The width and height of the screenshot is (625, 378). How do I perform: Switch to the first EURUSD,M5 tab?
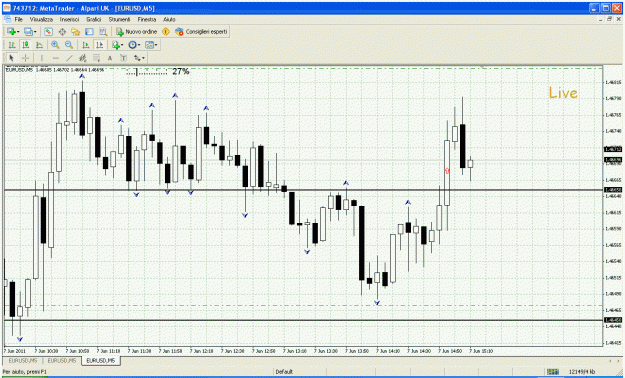[23, 360]
